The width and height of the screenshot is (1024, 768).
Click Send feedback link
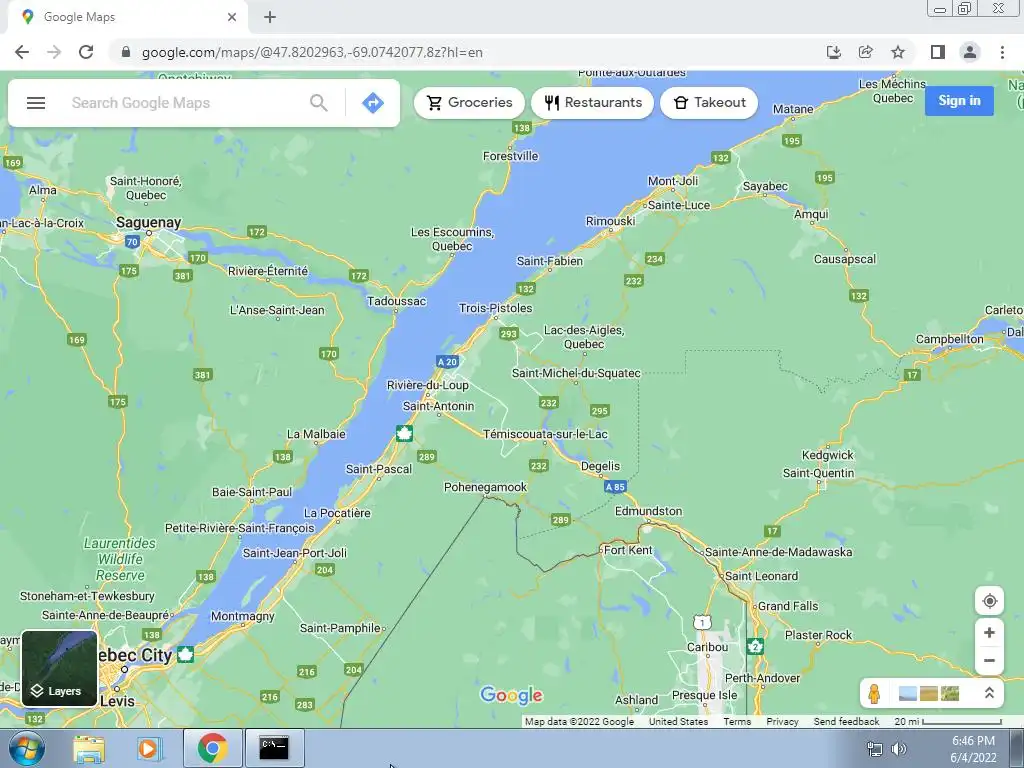846,722
